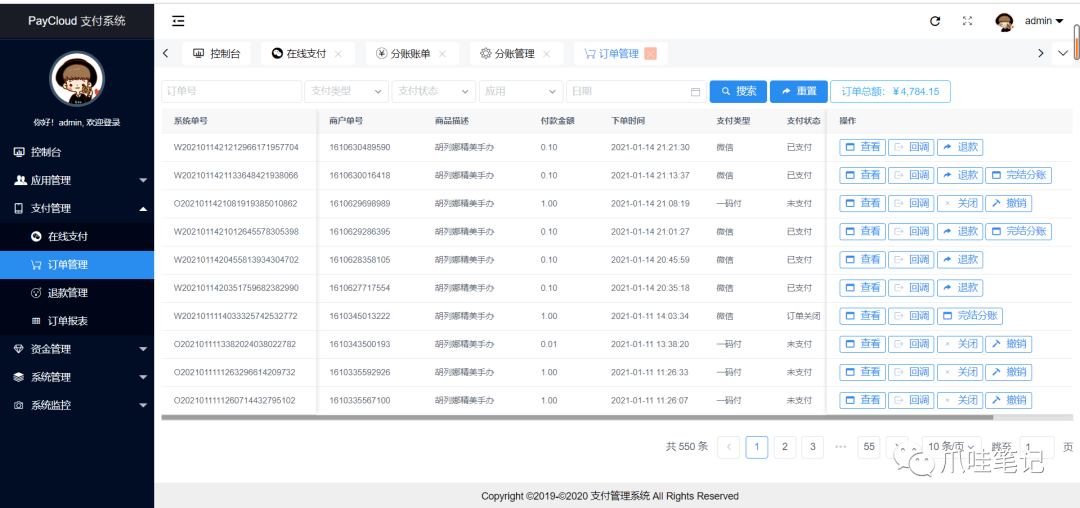This screenshot has height=508, width=1080.
Task: Click the pagination ellipsis to jump pages
Action: tap(840, 447)
